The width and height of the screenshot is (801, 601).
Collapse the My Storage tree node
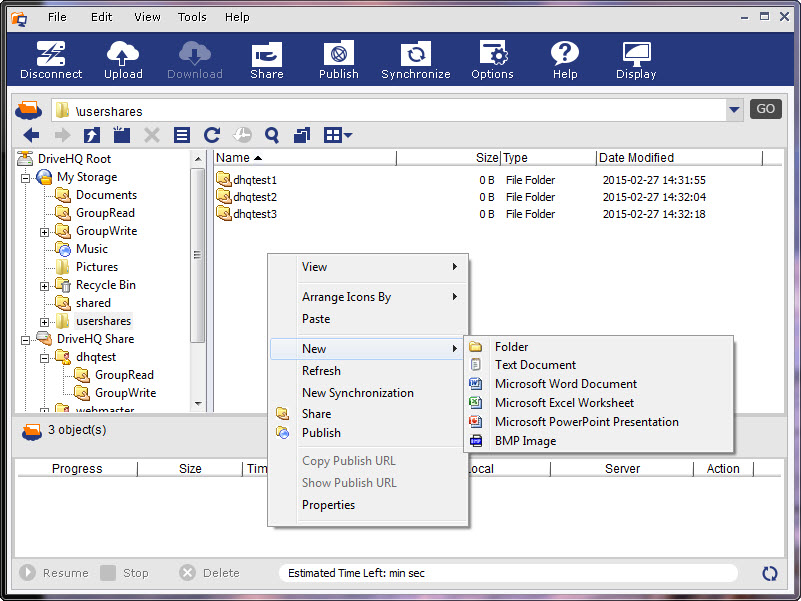(26, 178)
